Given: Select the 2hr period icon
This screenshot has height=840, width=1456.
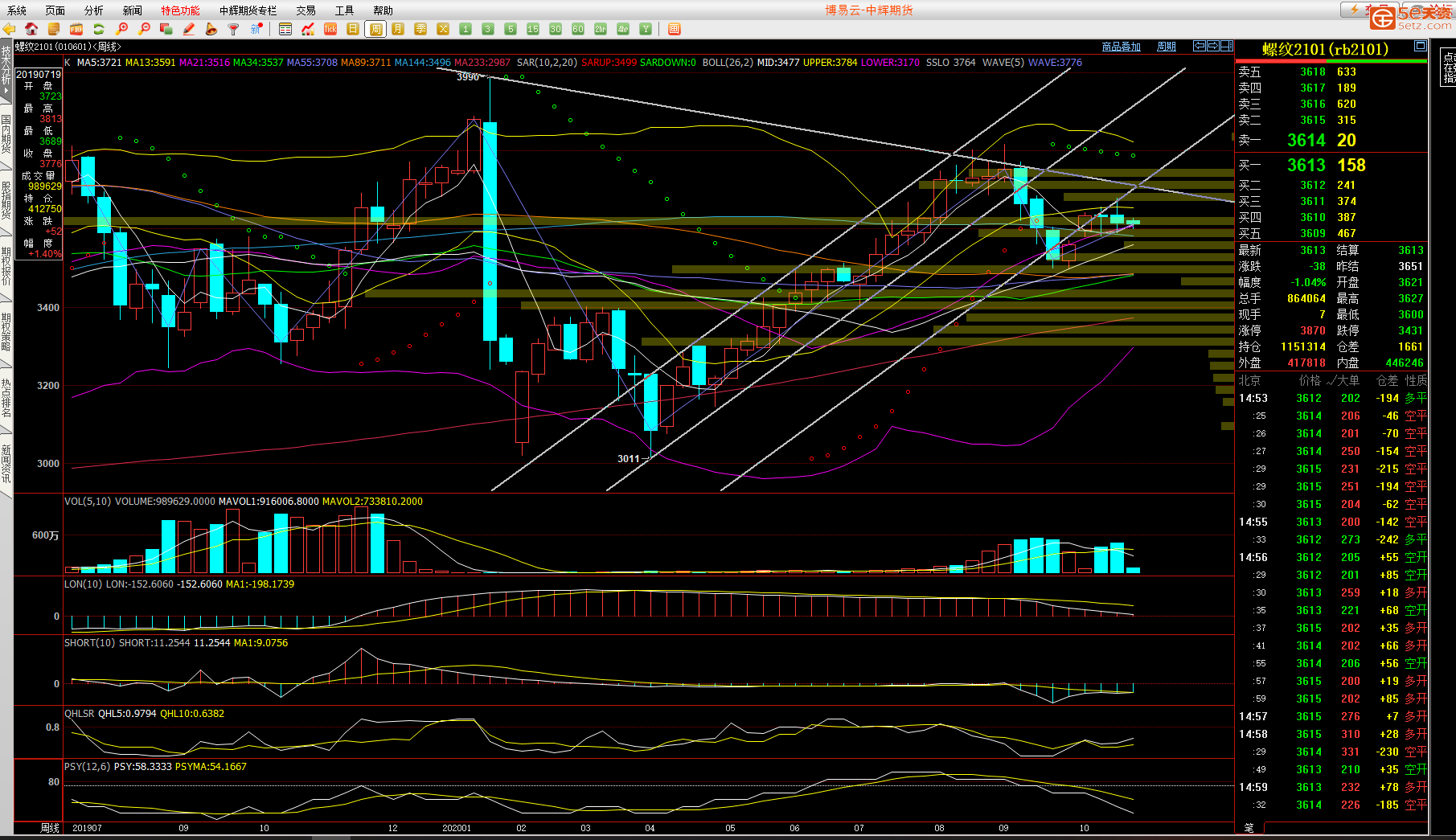Looking at the screenshot, I should 601,29.
